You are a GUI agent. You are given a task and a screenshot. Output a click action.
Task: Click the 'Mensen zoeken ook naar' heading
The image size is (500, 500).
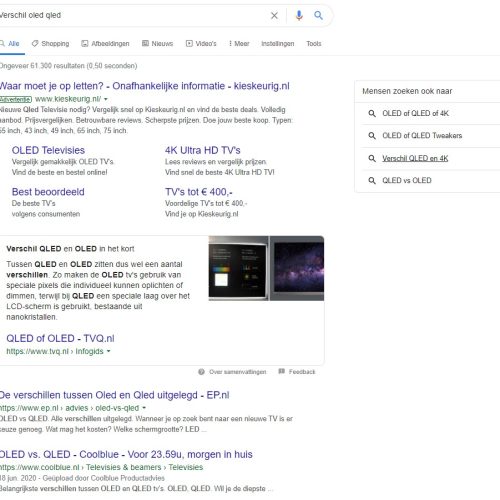pos(407,91)
